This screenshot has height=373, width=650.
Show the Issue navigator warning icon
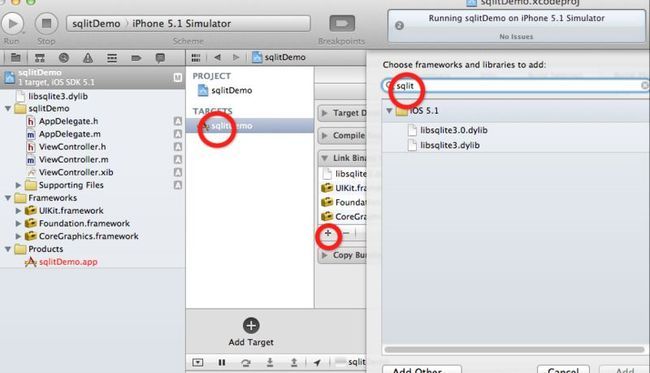87,58
